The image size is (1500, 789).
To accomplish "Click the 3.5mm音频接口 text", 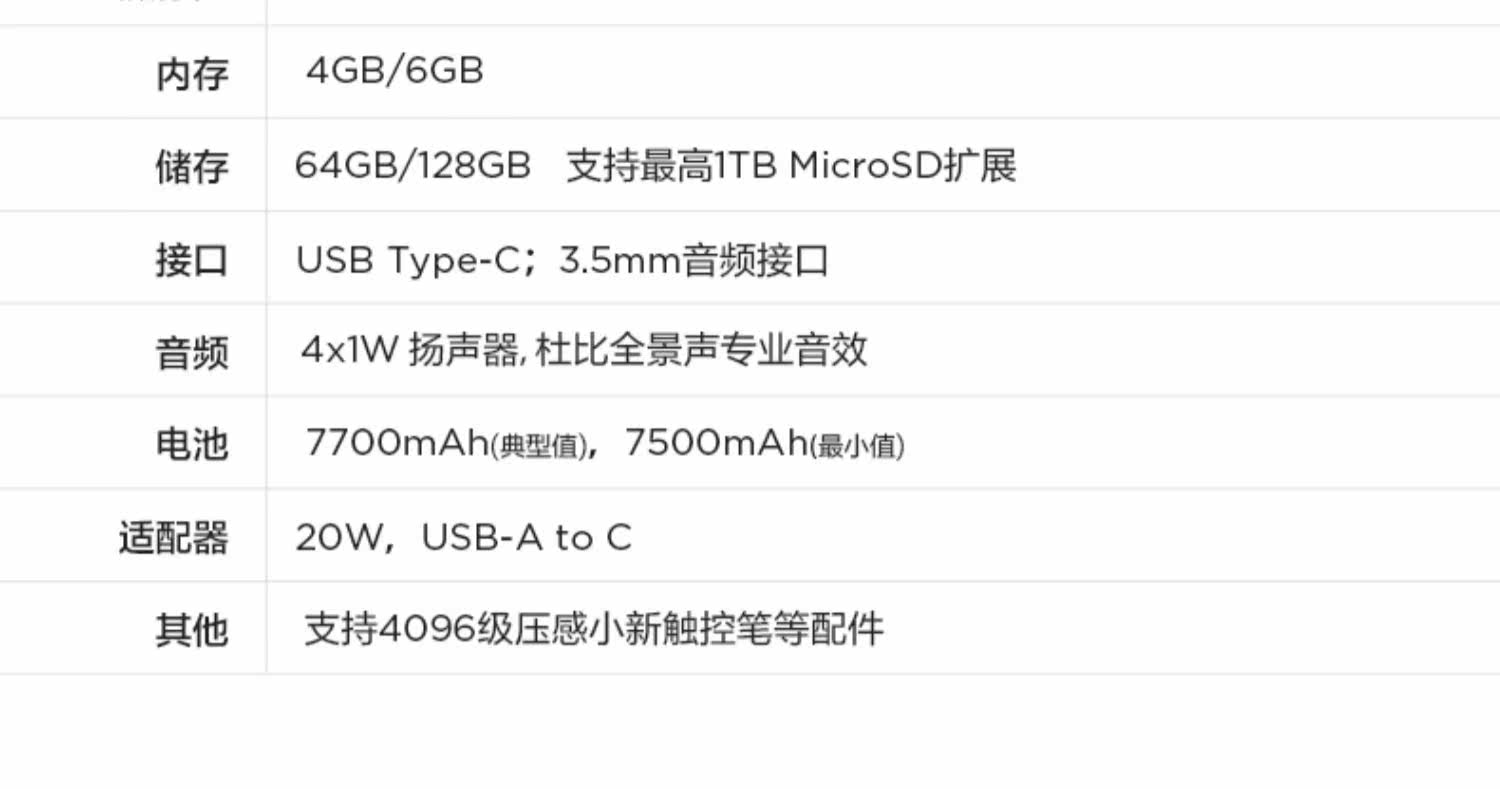I will [694, 260].
